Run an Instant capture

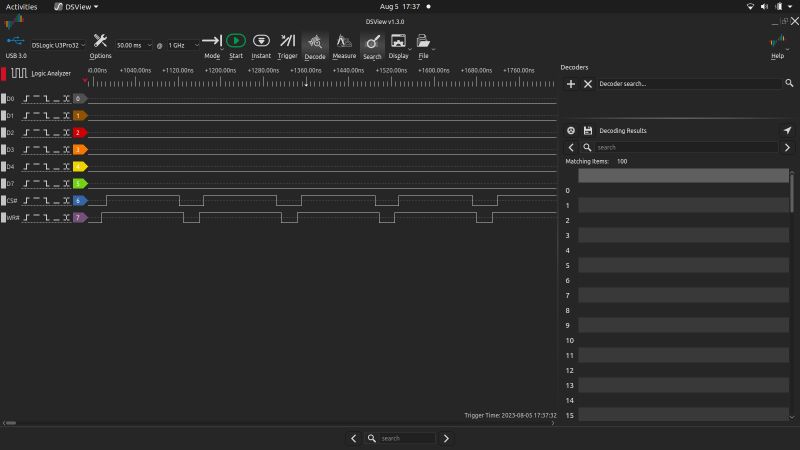[x=261, y=46]
